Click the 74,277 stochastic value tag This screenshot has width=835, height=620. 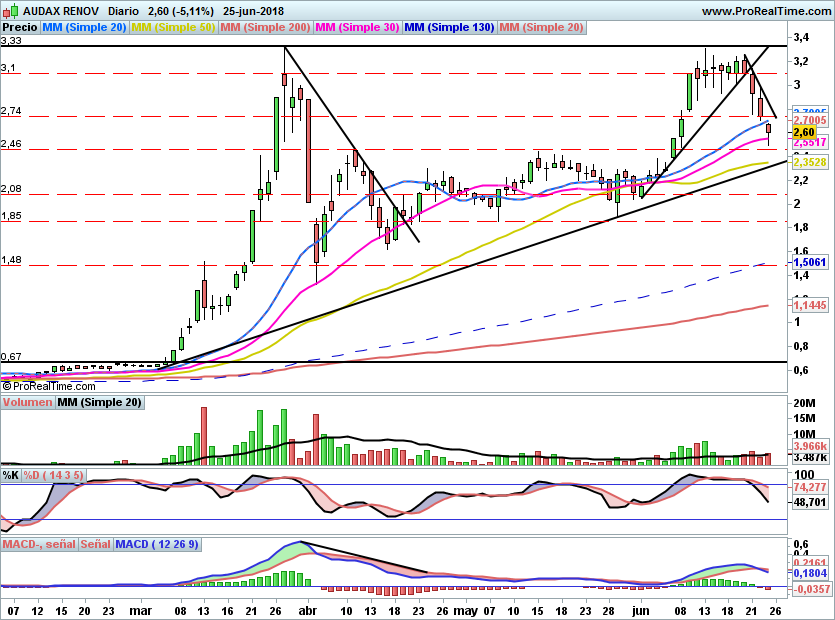tap(810, 487)
